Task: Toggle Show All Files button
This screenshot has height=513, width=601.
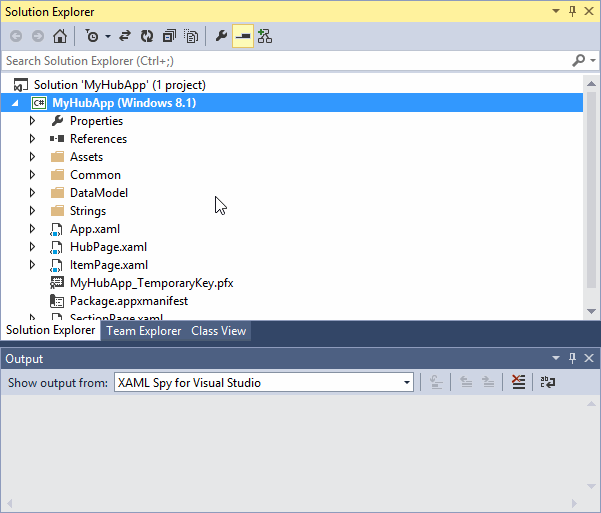Action: 191,36
